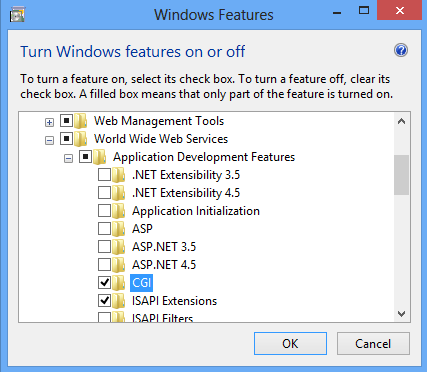This screenshot has width=427, height=372.
Task: Maximize the Windows Features dialog
Action: (364, 11)
